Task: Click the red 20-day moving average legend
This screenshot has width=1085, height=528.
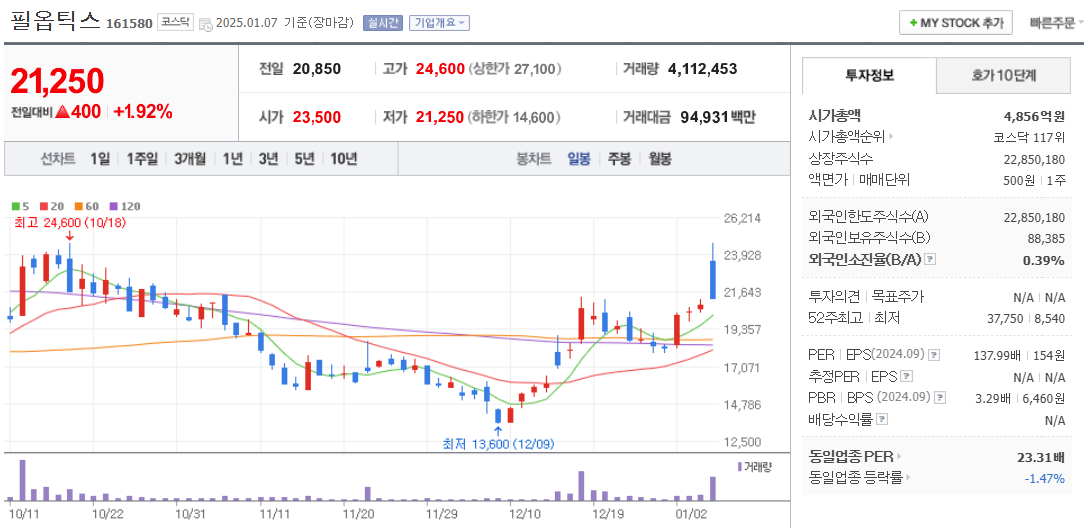Action: pyautogui.click(x=52, y=206)
